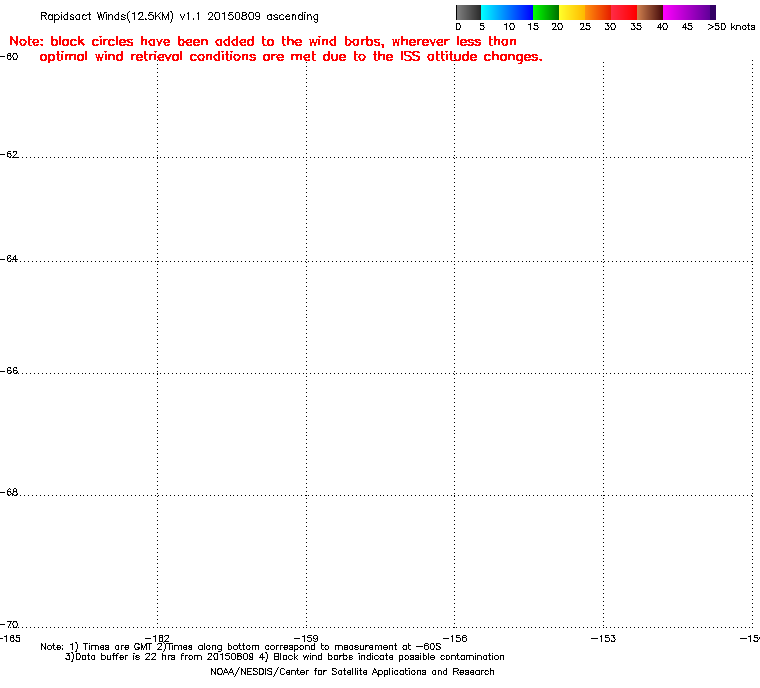Screen dimensions: 760x688
Task: Click the red 'Note: black circles' warning line
Action: pos(263,41)
